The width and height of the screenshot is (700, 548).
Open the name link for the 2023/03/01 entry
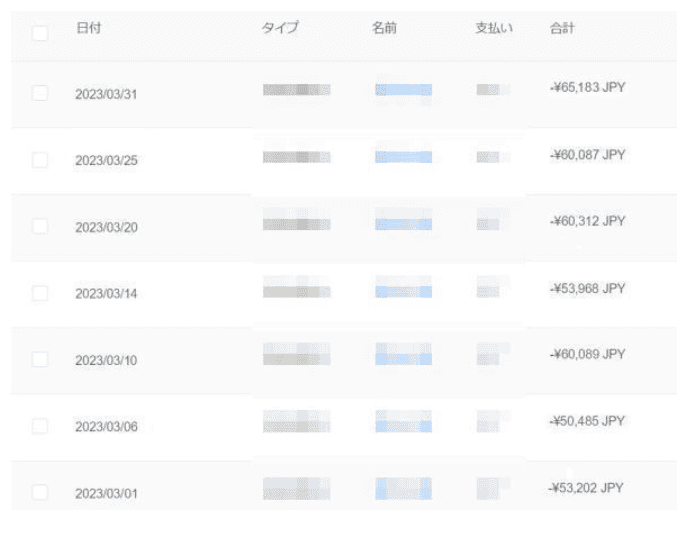(x=403, y=489)
